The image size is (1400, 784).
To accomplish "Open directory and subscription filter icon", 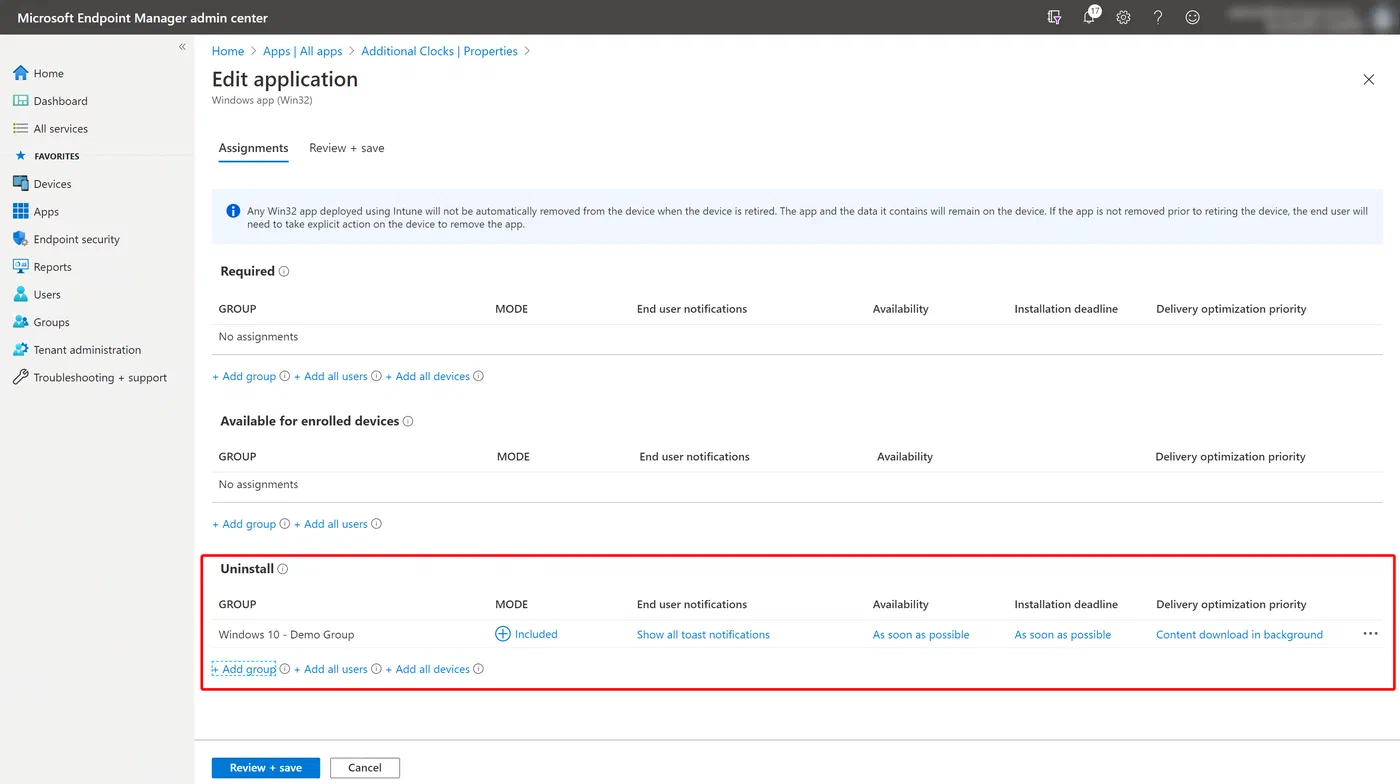I will pyautogui.click(x=1054, y=17).
